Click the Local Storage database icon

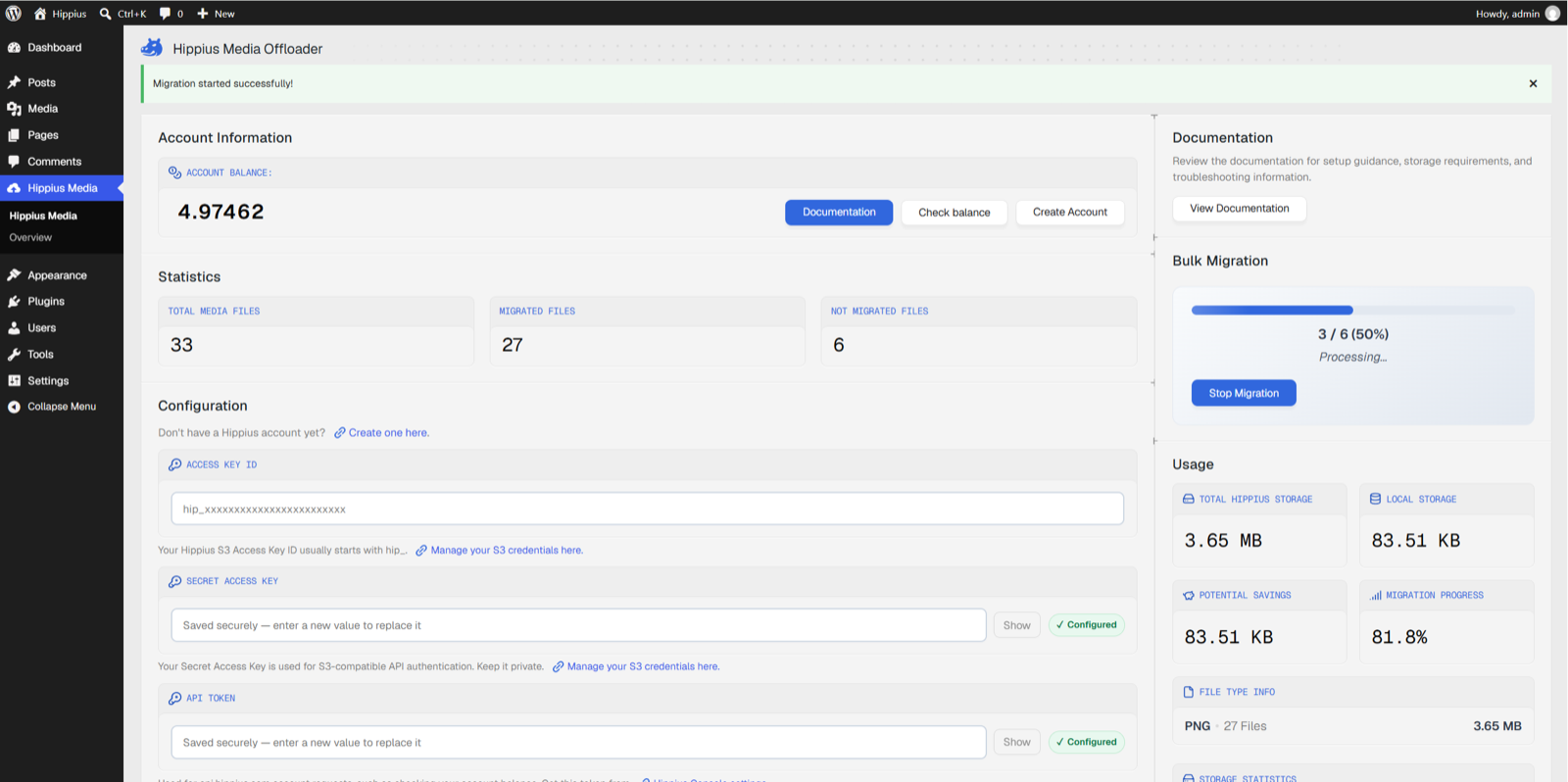(1375, 499)
